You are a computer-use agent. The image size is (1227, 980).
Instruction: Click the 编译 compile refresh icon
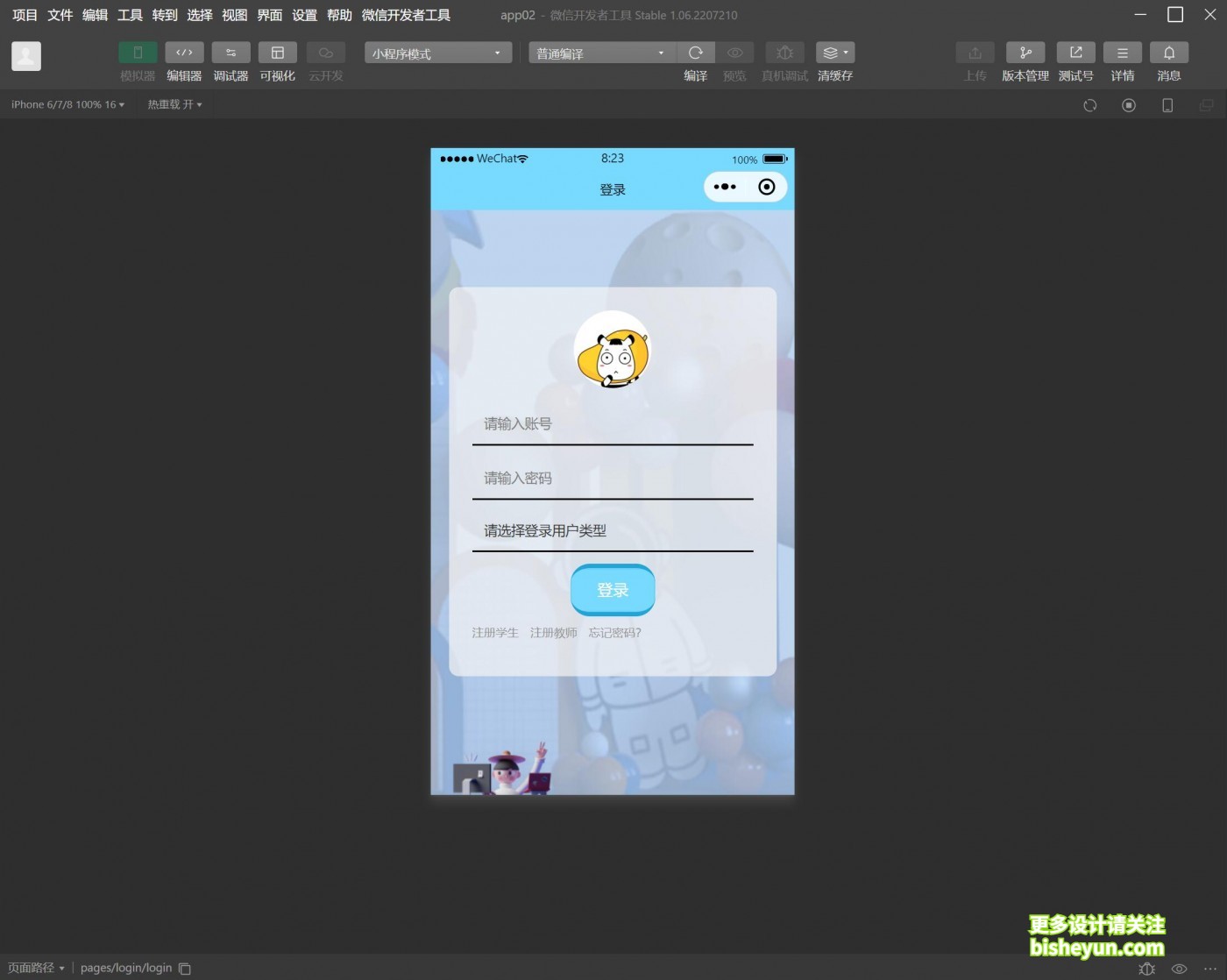[x=696, y=53]
